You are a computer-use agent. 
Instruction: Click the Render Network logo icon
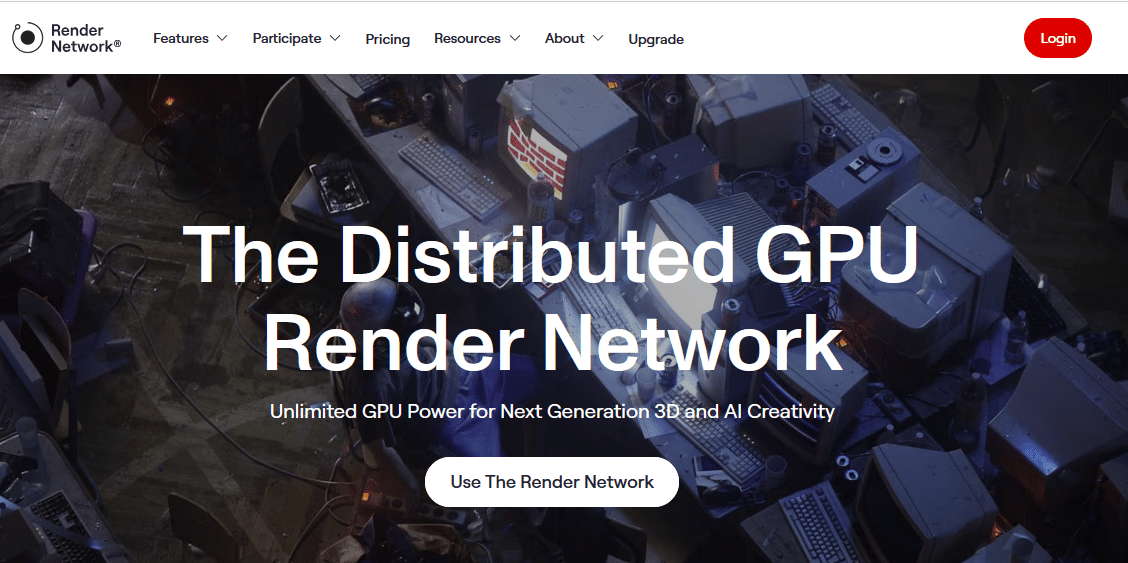point(27,38)
